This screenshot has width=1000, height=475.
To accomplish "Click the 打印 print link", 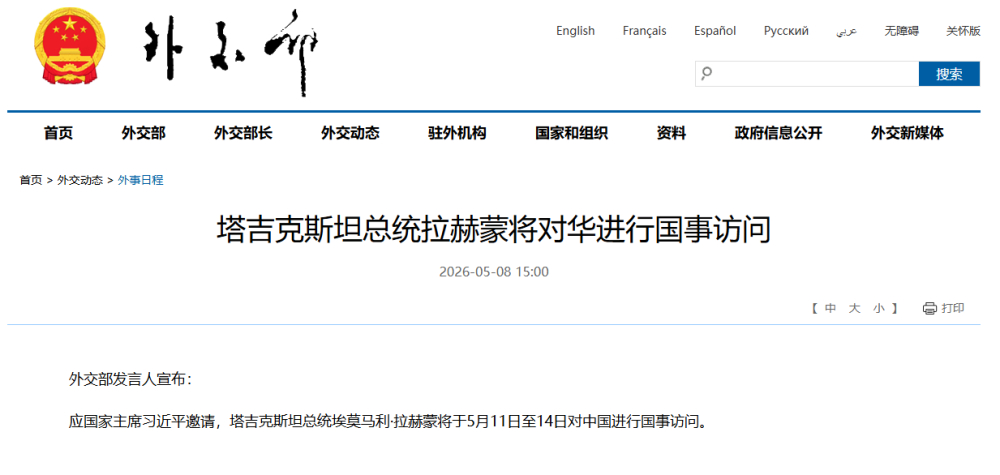I will 953,309.
